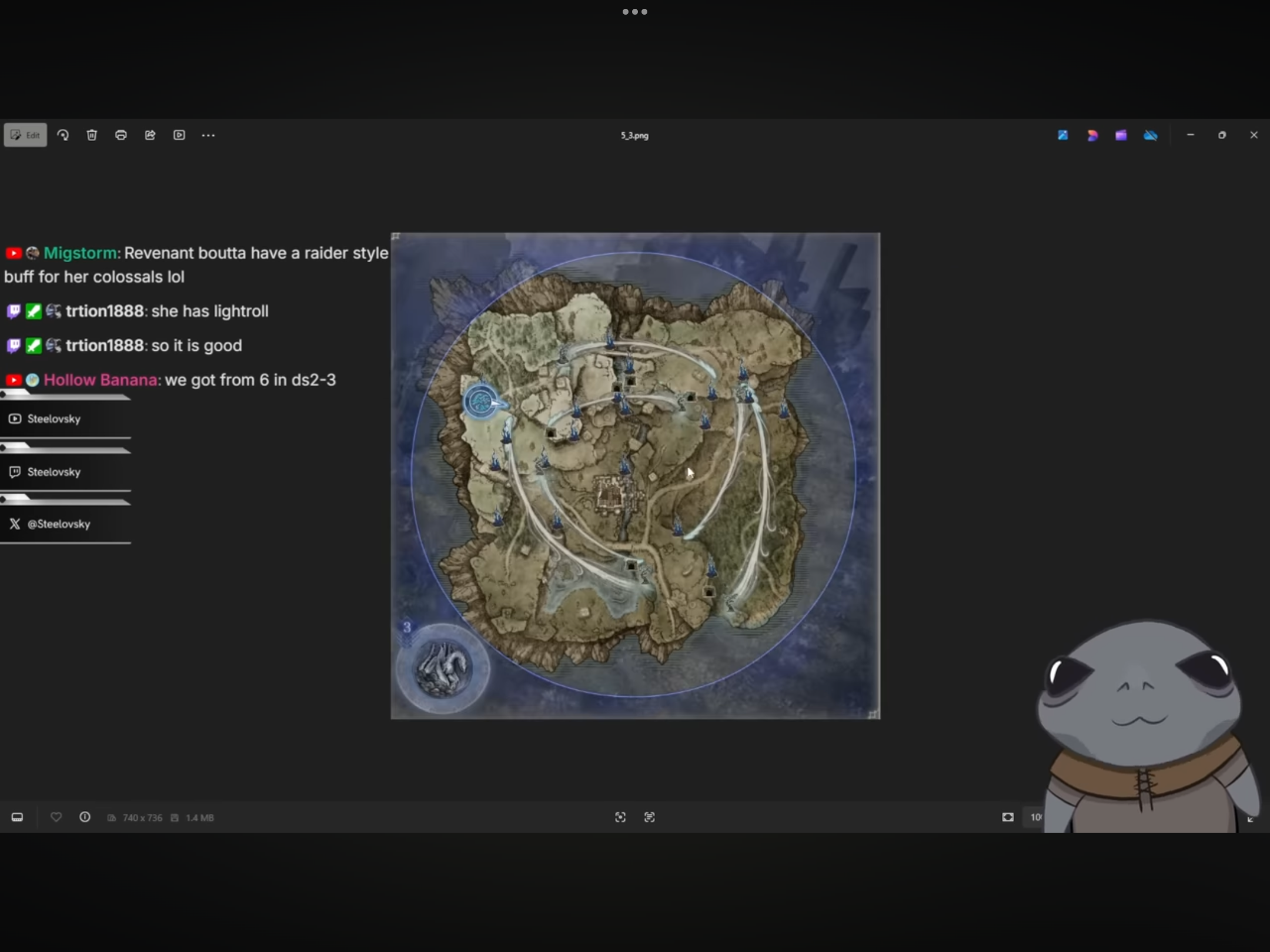
Task: Favorite the image with heart icon
Action: [56, 817]
